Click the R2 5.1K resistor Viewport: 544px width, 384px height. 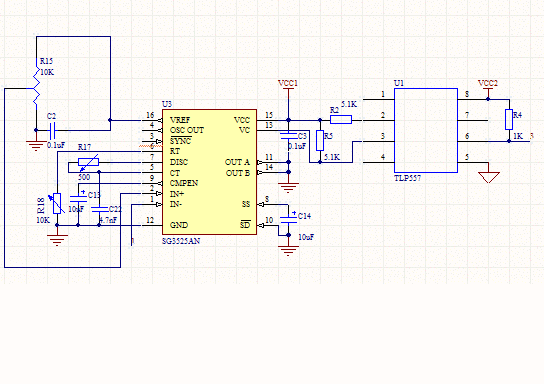341,120
